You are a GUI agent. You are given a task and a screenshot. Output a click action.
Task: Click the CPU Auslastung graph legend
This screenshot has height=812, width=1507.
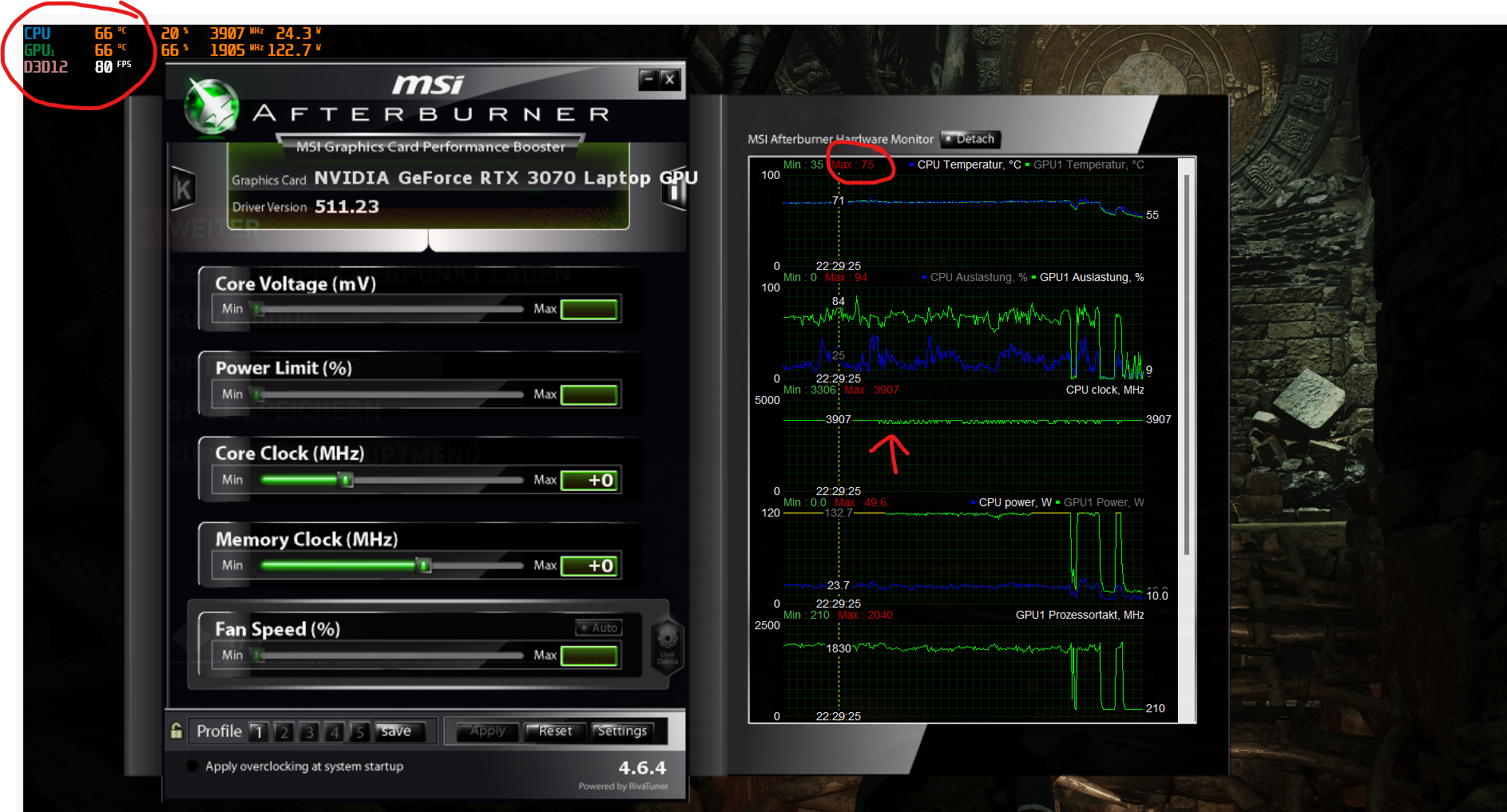click(x=974, y=277)
